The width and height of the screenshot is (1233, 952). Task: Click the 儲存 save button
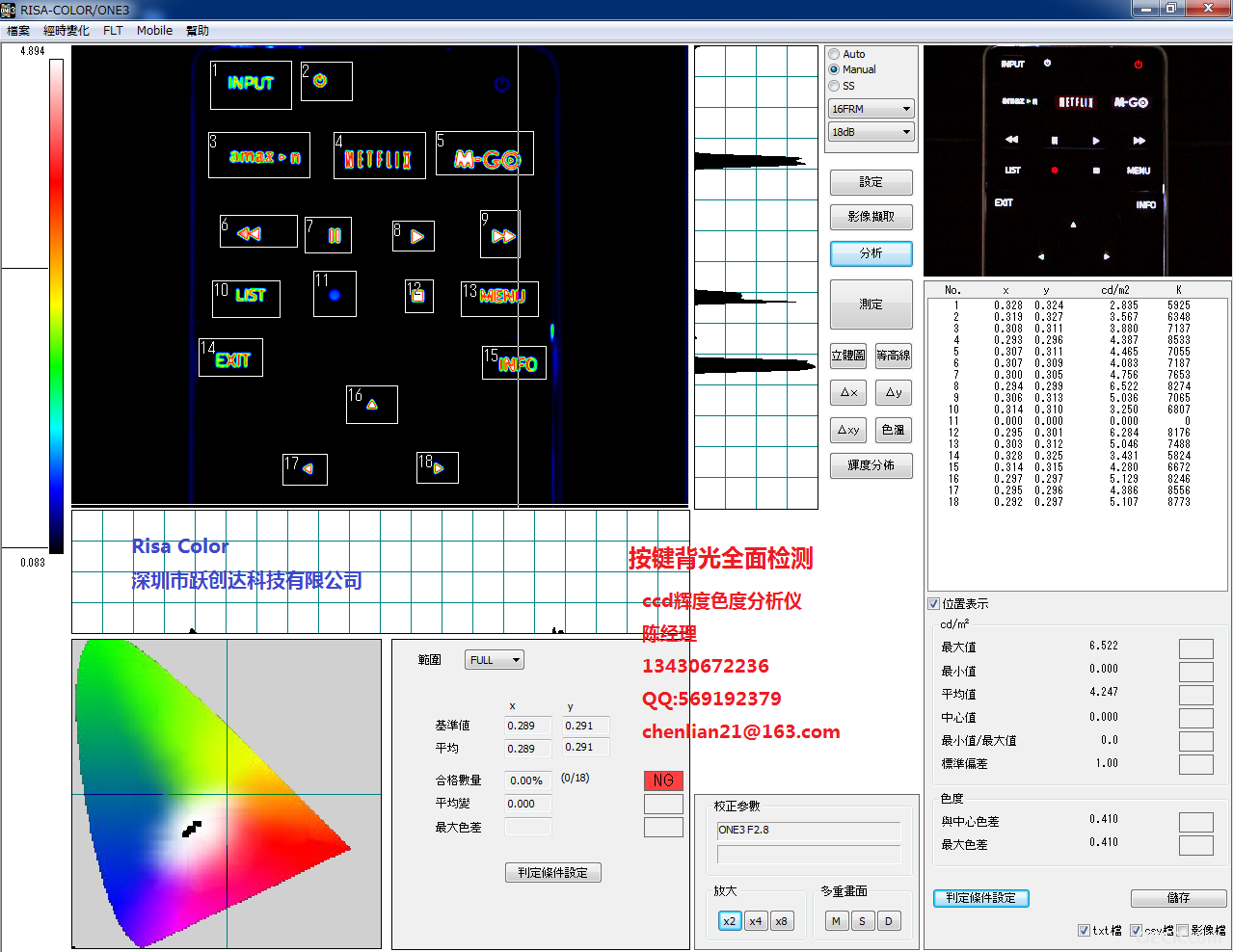pos(1178,898)
